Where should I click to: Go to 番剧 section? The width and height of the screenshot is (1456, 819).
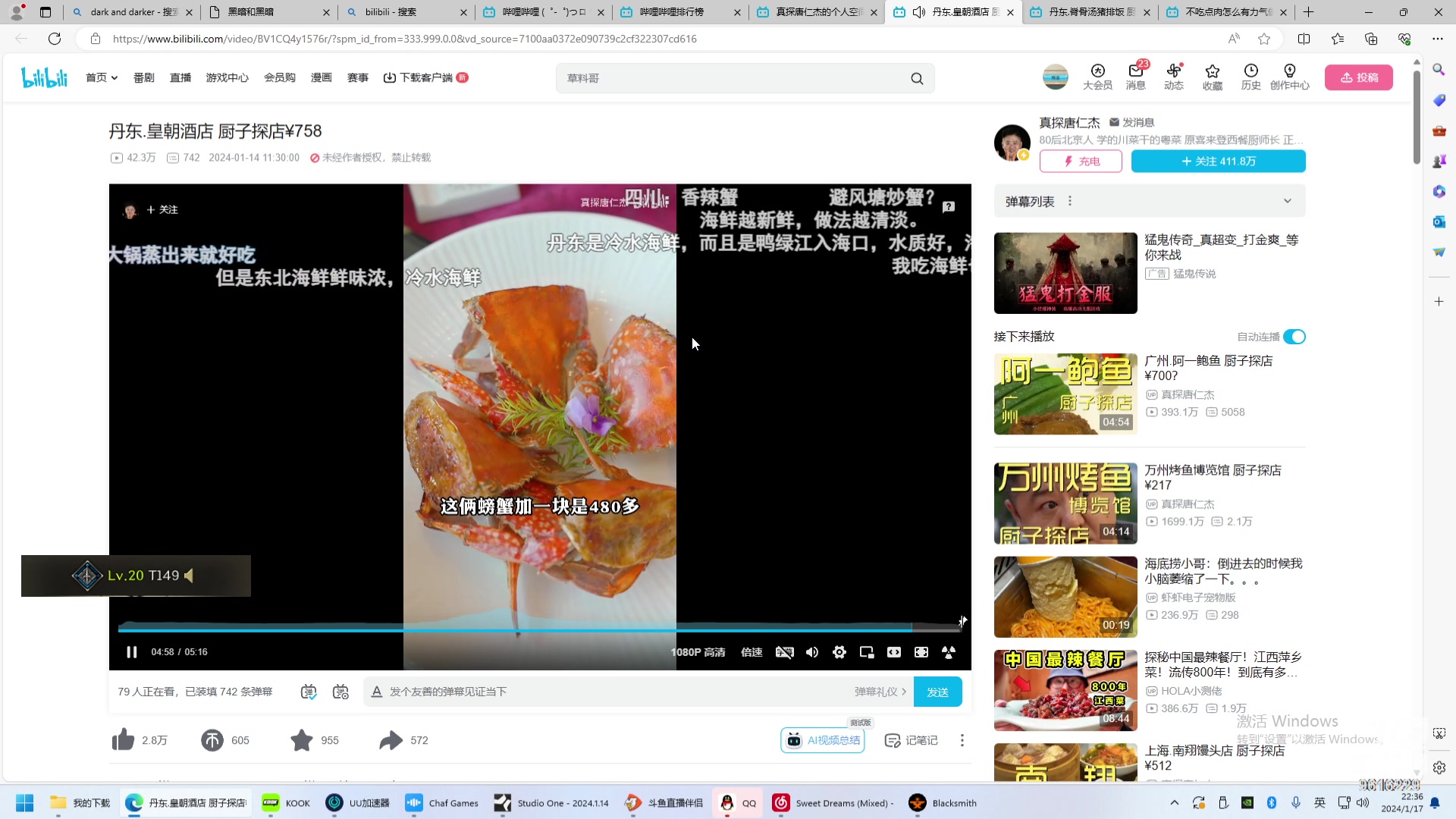144,77
